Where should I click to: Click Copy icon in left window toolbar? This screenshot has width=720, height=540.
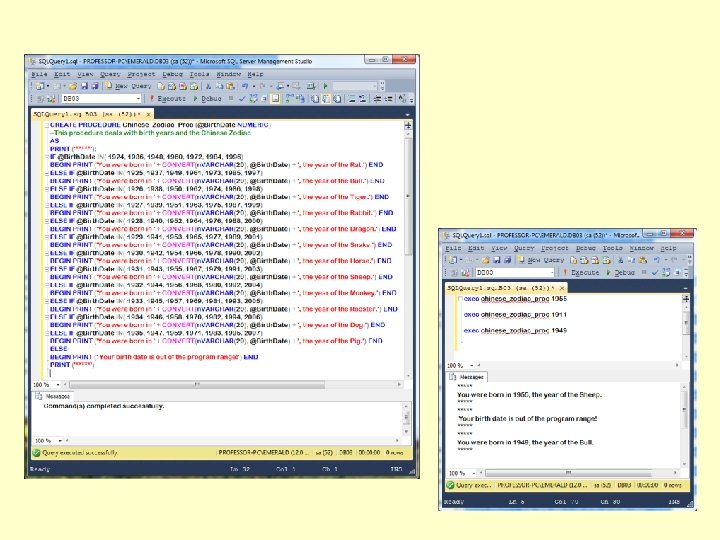219,86
